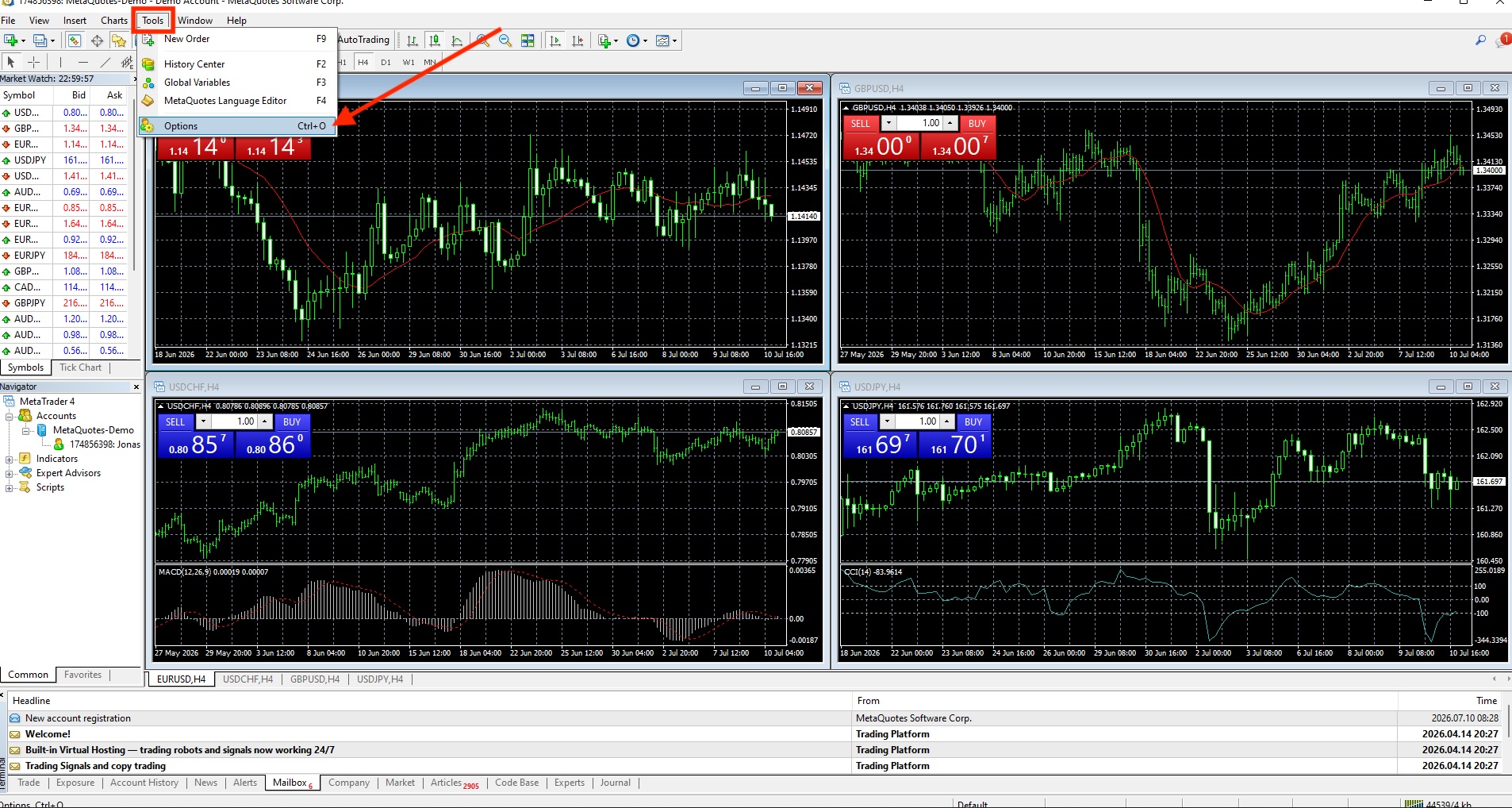Click the New Chart toolbar icon
The height and width of the screenshot is (808, 1512).
[x=11, y=40]
